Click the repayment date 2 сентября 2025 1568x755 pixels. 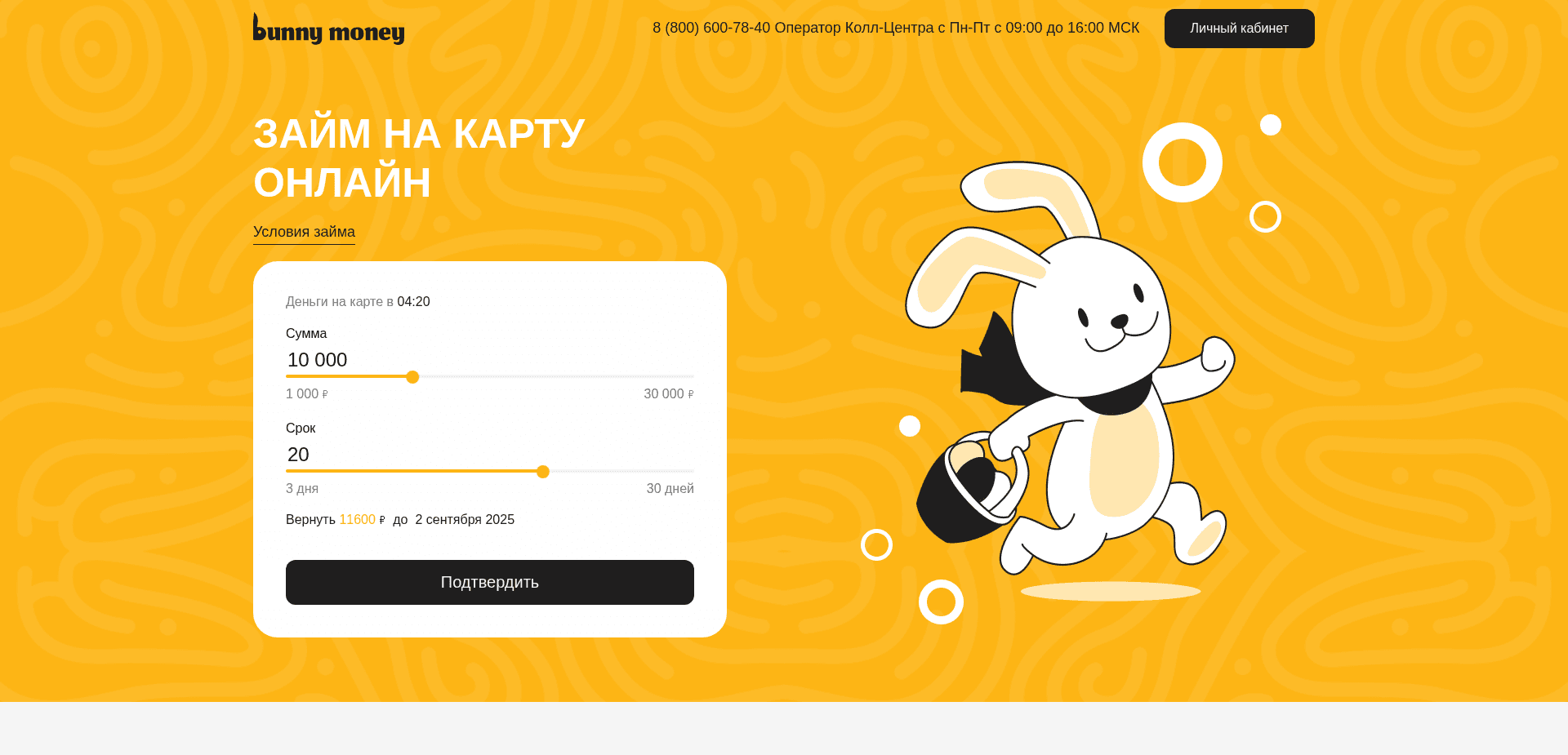tap(465, 519)
